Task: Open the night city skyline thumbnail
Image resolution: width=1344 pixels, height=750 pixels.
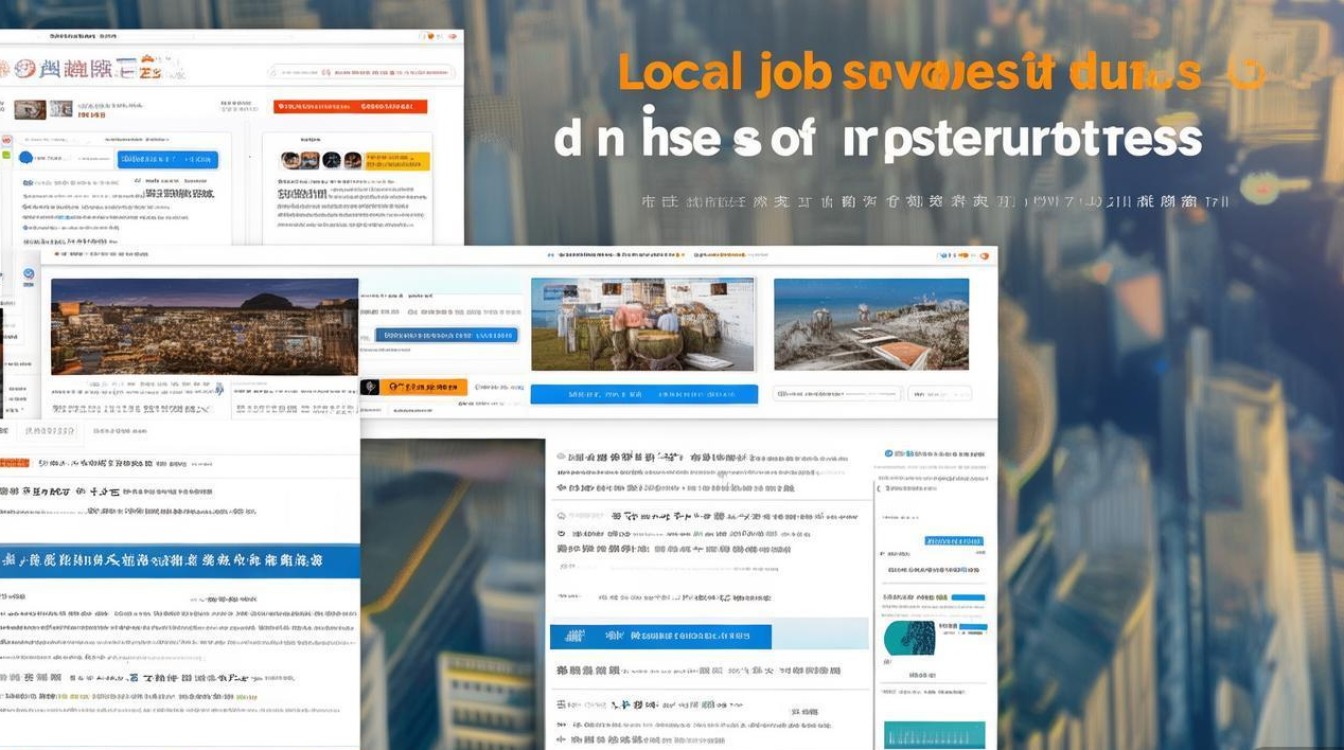Action: [204, 326]
